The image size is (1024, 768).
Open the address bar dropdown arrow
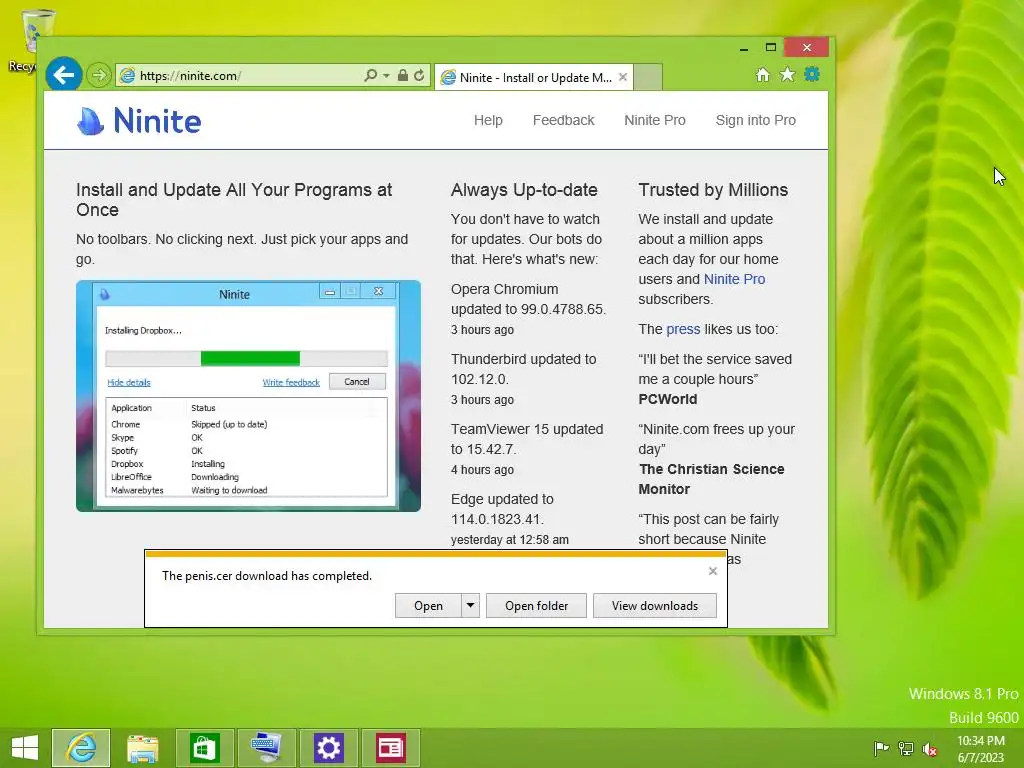[x=386, y=76]
